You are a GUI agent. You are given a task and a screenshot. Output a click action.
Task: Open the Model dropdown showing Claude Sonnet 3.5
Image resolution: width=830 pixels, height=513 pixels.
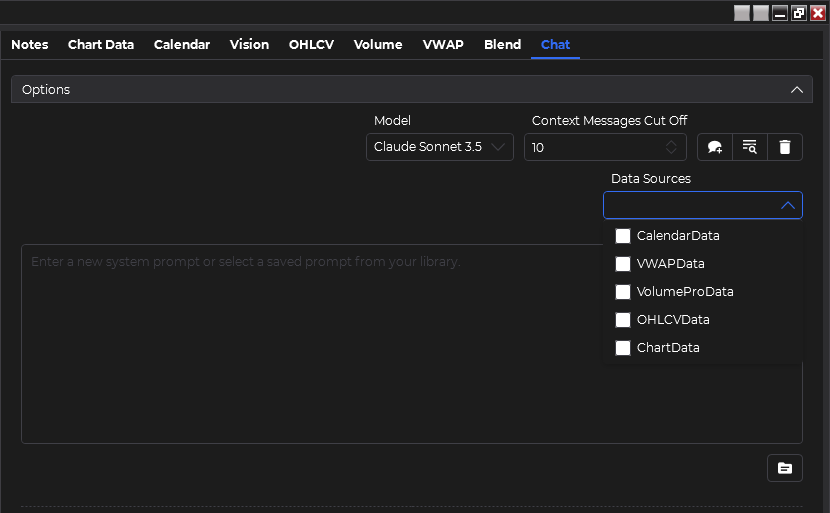(x=439, y=147)
